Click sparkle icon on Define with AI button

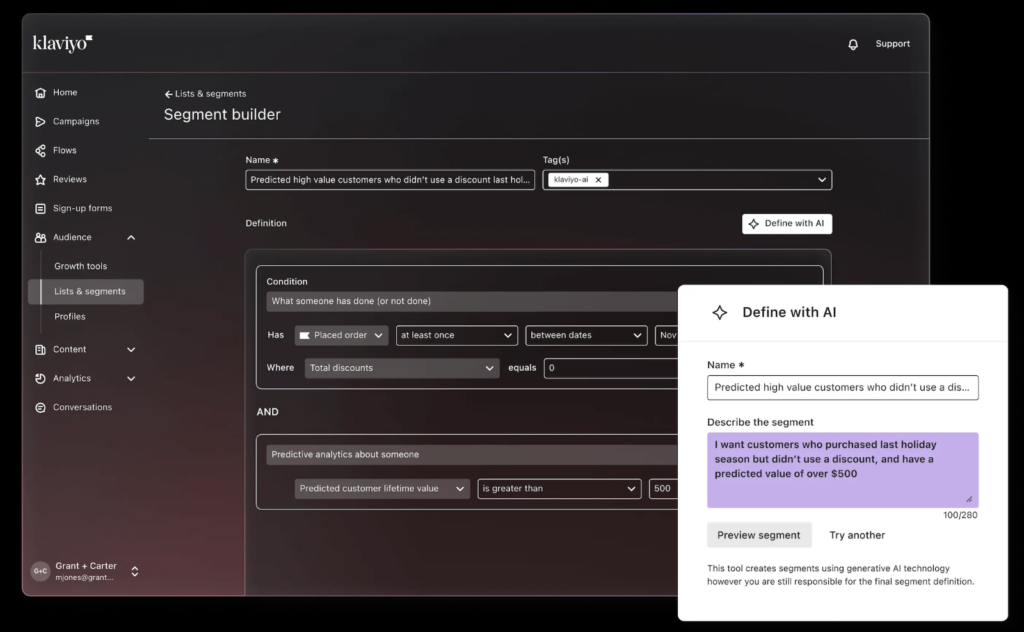pyautogui.click(x=754, y=224)
